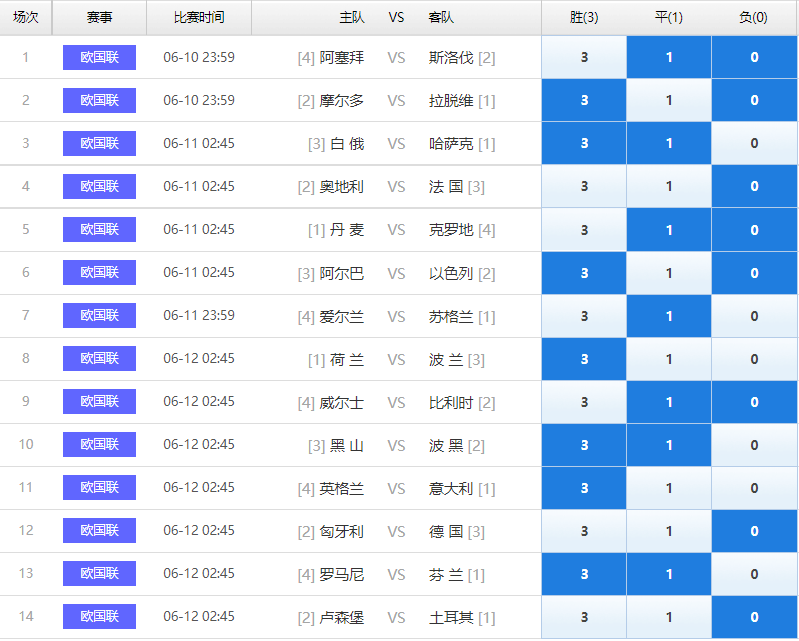The height and width of the screenshot is (641, 799).
Task: Select win (3) for 卢森堡 vs 土耳其
Action: pyautogui.click(x=584, y=617)
